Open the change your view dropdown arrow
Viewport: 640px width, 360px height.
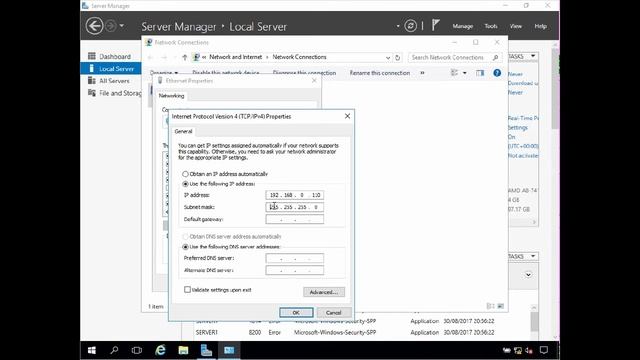(x=464, y=73)
